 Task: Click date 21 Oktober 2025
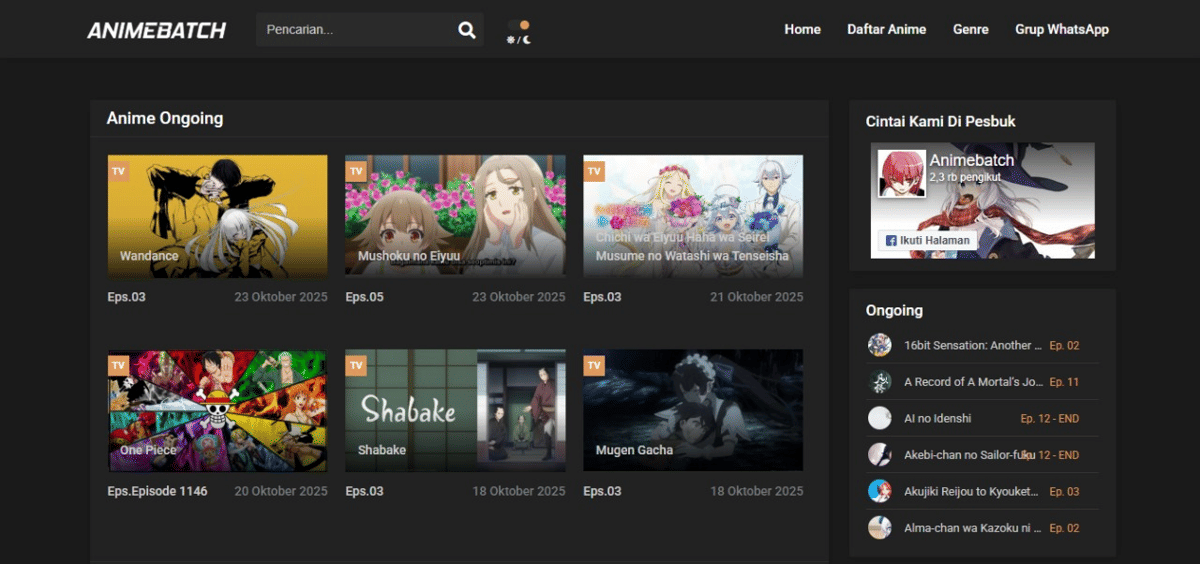757,297
